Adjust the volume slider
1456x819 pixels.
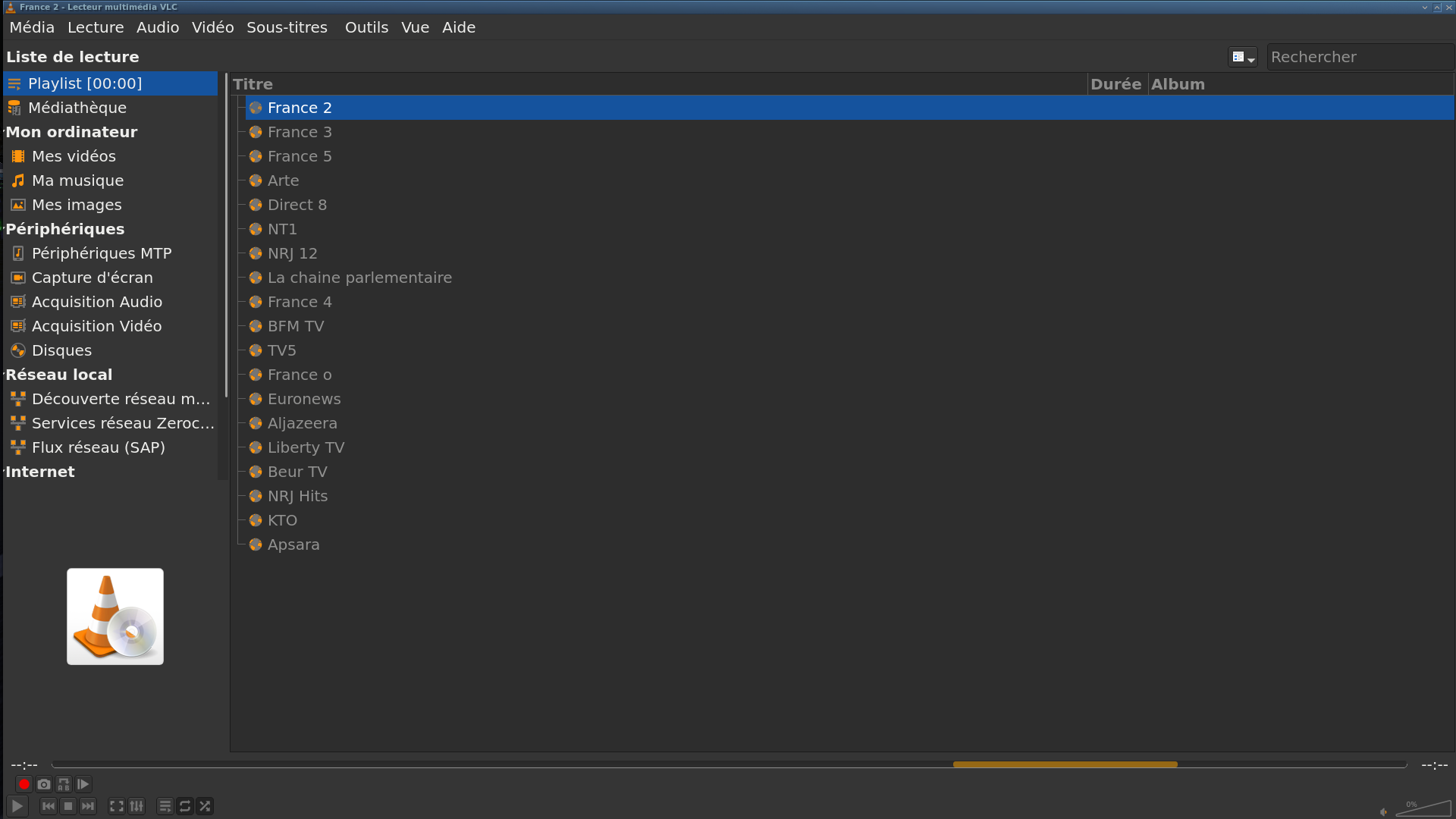point(1423,808)
